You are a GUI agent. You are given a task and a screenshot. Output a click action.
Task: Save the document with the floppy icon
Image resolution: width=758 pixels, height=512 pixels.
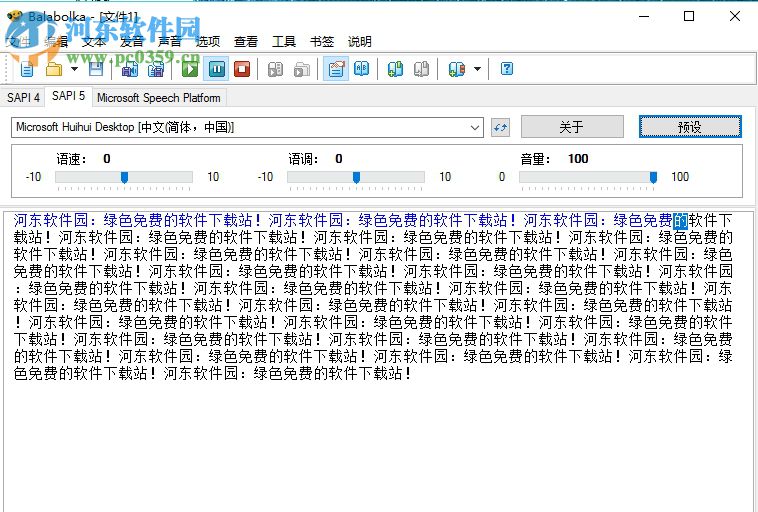(x=96, y=69)
